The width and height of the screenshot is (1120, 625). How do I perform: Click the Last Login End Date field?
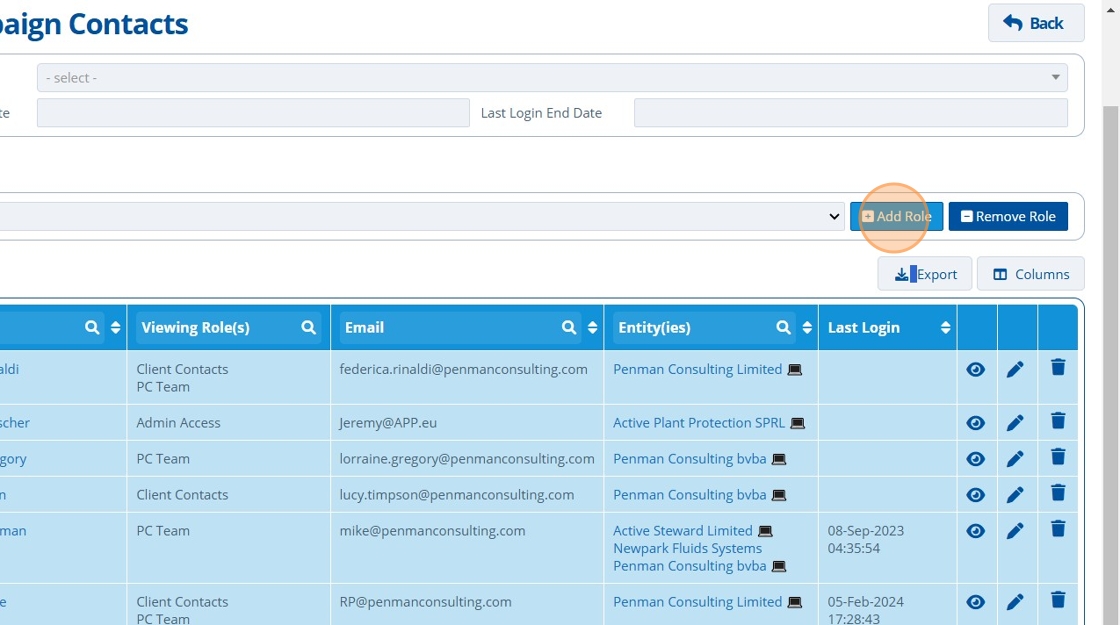851,113
